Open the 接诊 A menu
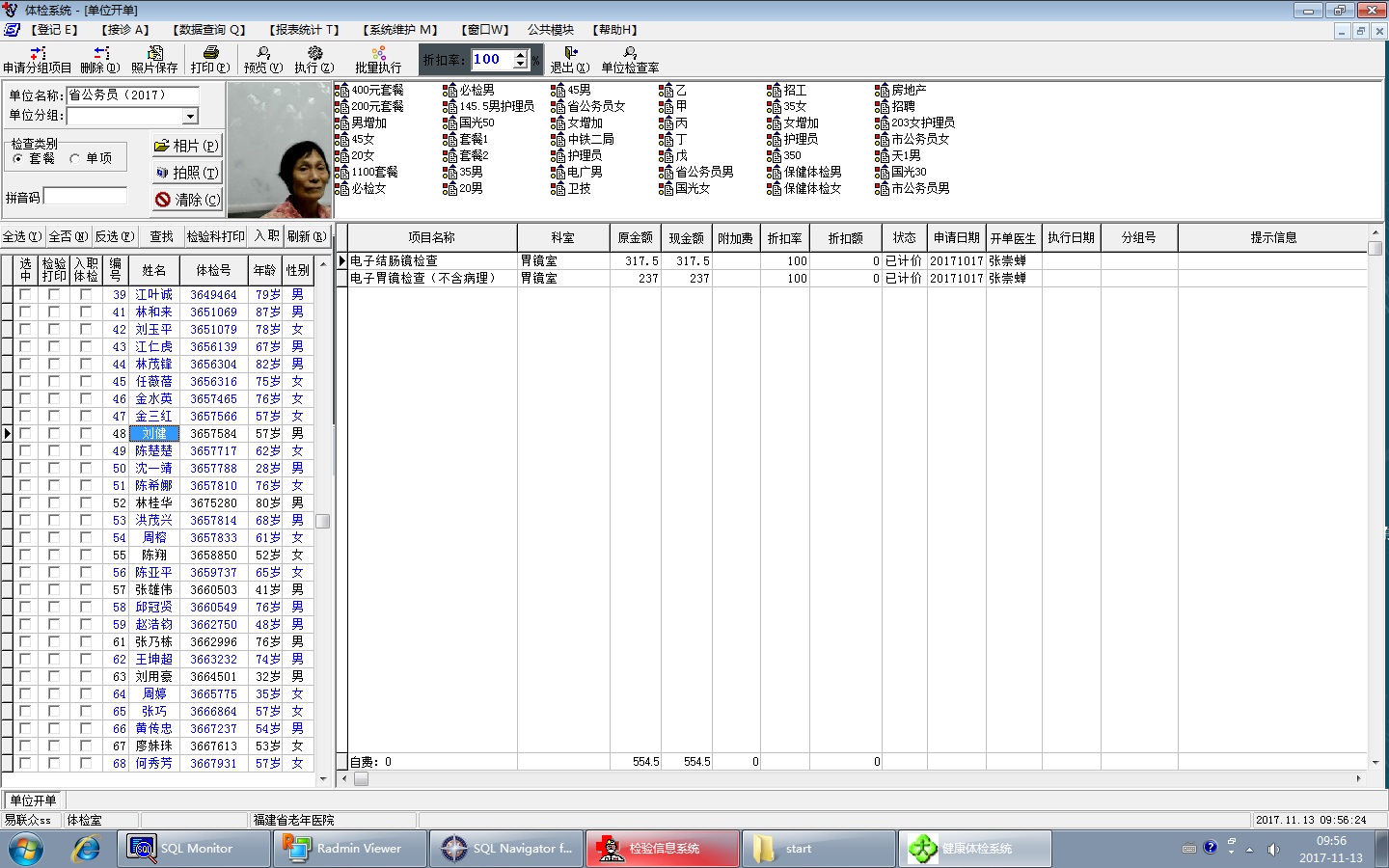The height and width of the screenshot is (868, 1389). pyautogui.click(x=125, y=30)
